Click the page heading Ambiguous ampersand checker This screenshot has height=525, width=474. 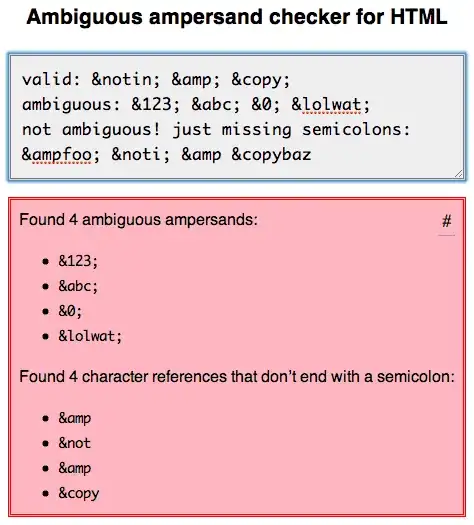[237, 17]
